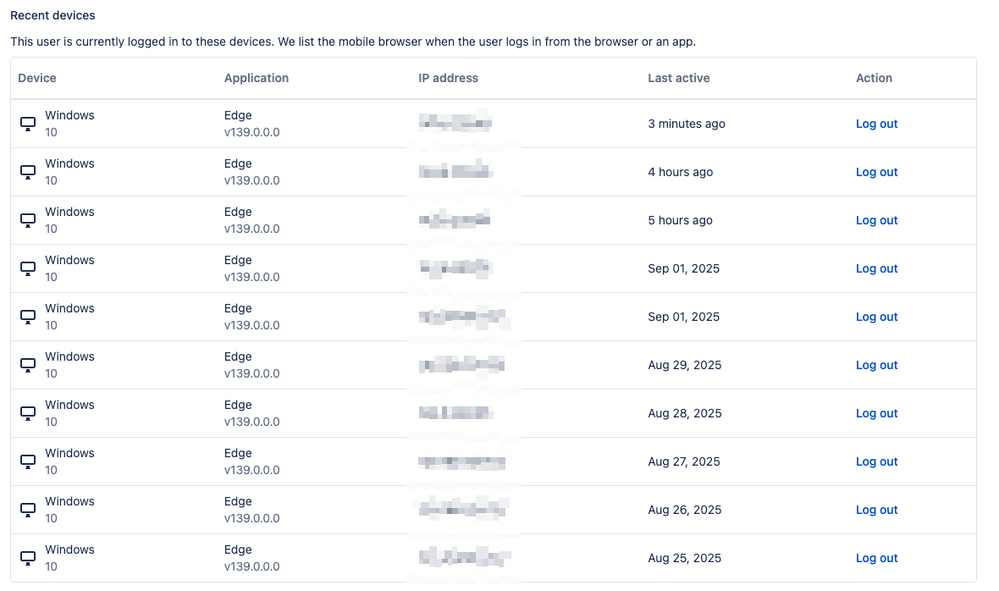
Task: Select the monitor icon in the Aug 26, 2025 row
Action: pyautogui.click(x=28, y=509)
